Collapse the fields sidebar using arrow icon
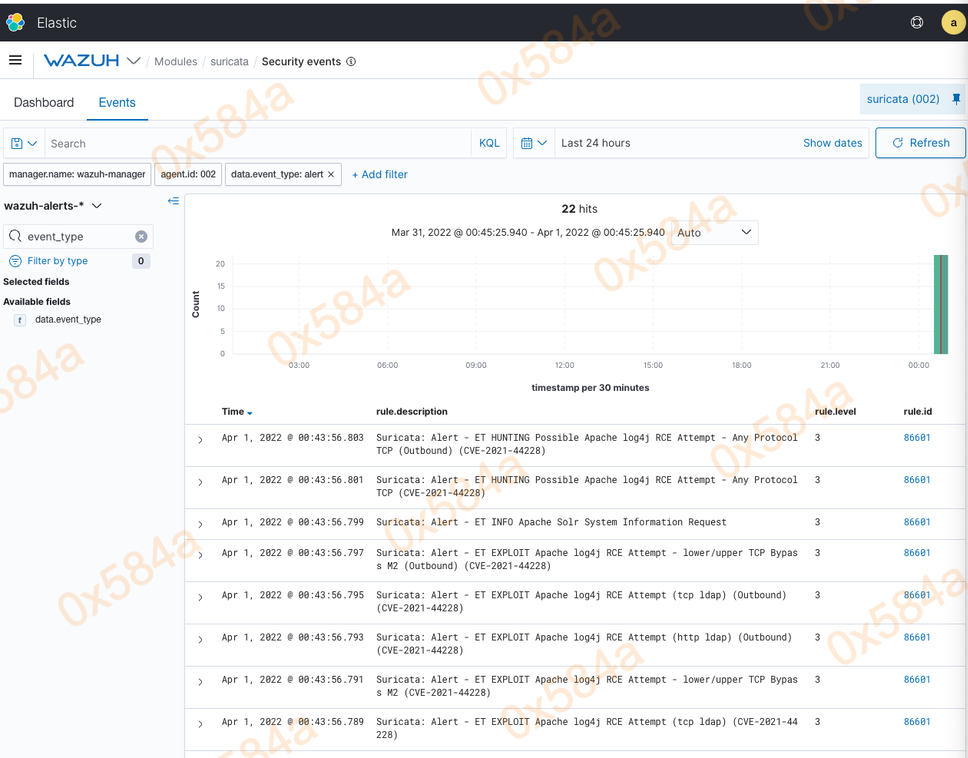The image size is (968, 758). click(173, 201)
